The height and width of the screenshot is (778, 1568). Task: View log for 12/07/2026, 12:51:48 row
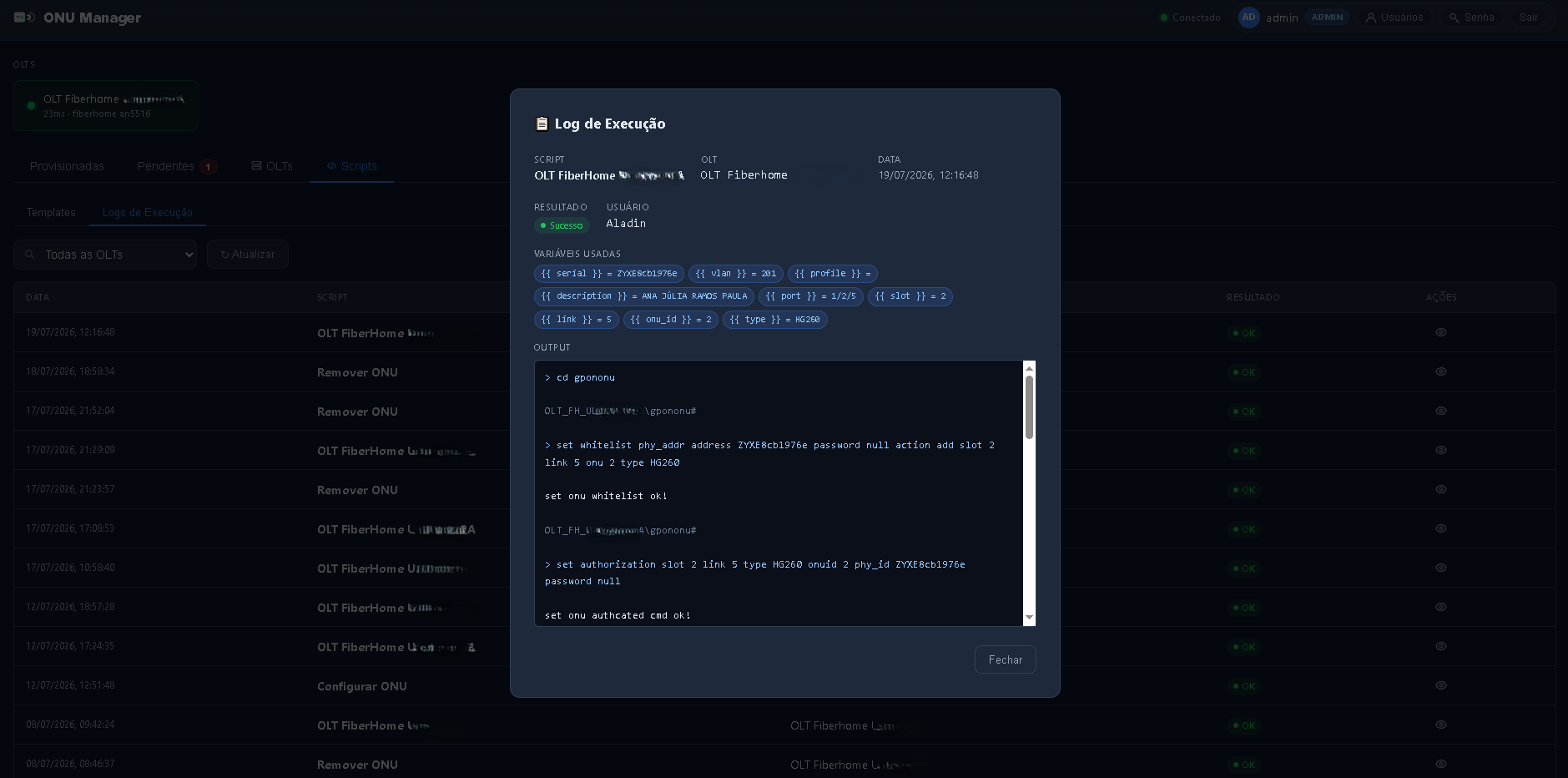[x=1440, y=685]
